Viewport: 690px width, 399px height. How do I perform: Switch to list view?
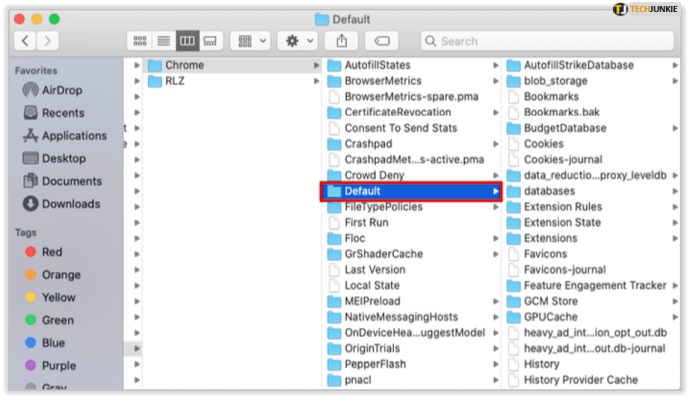tap(164, 41)
